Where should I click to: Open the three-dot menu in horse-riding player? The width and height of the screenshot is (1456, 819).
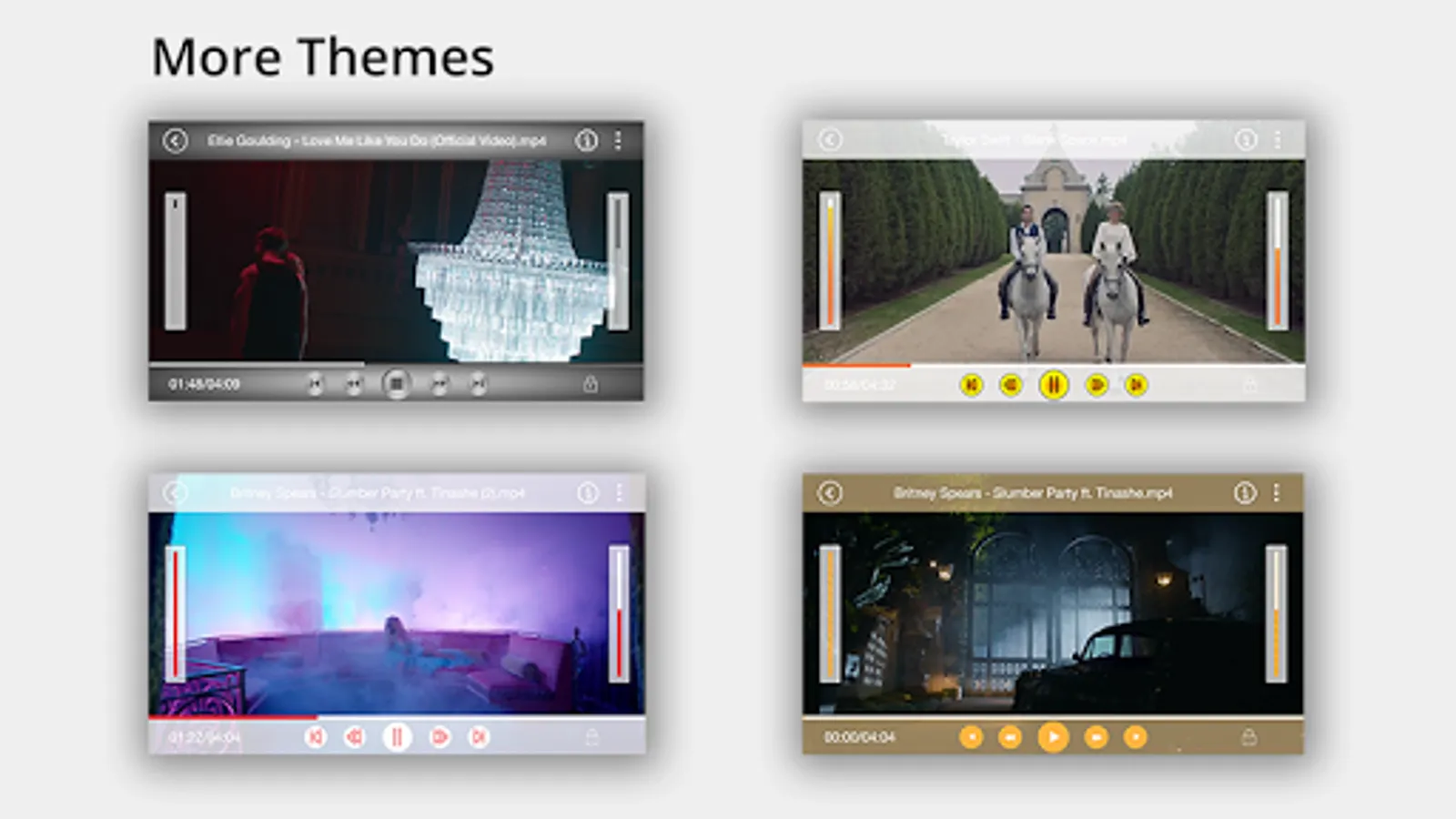1278,139
